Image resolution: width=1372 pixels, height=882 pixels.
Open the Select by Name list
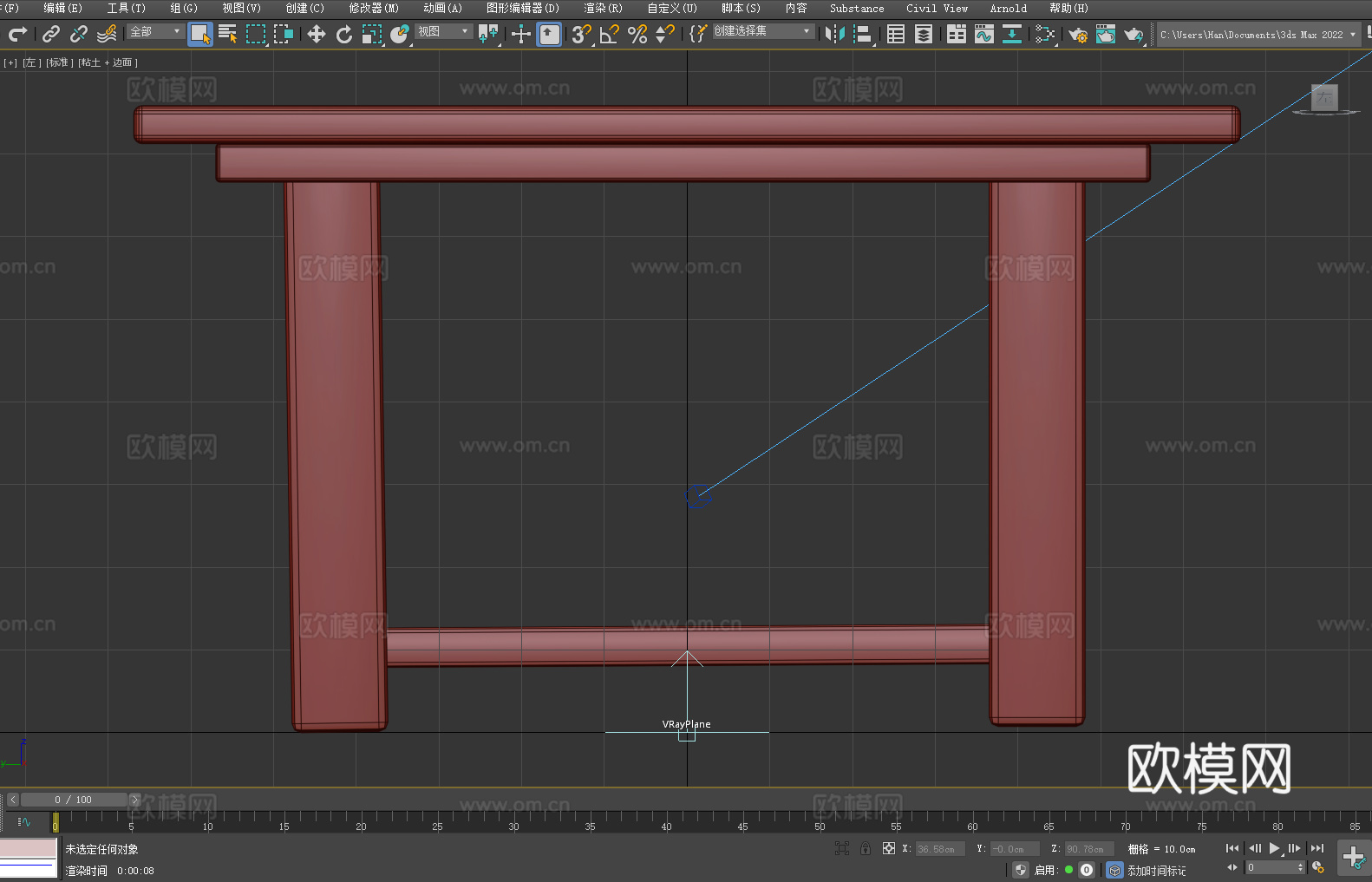tap(228, 34)
